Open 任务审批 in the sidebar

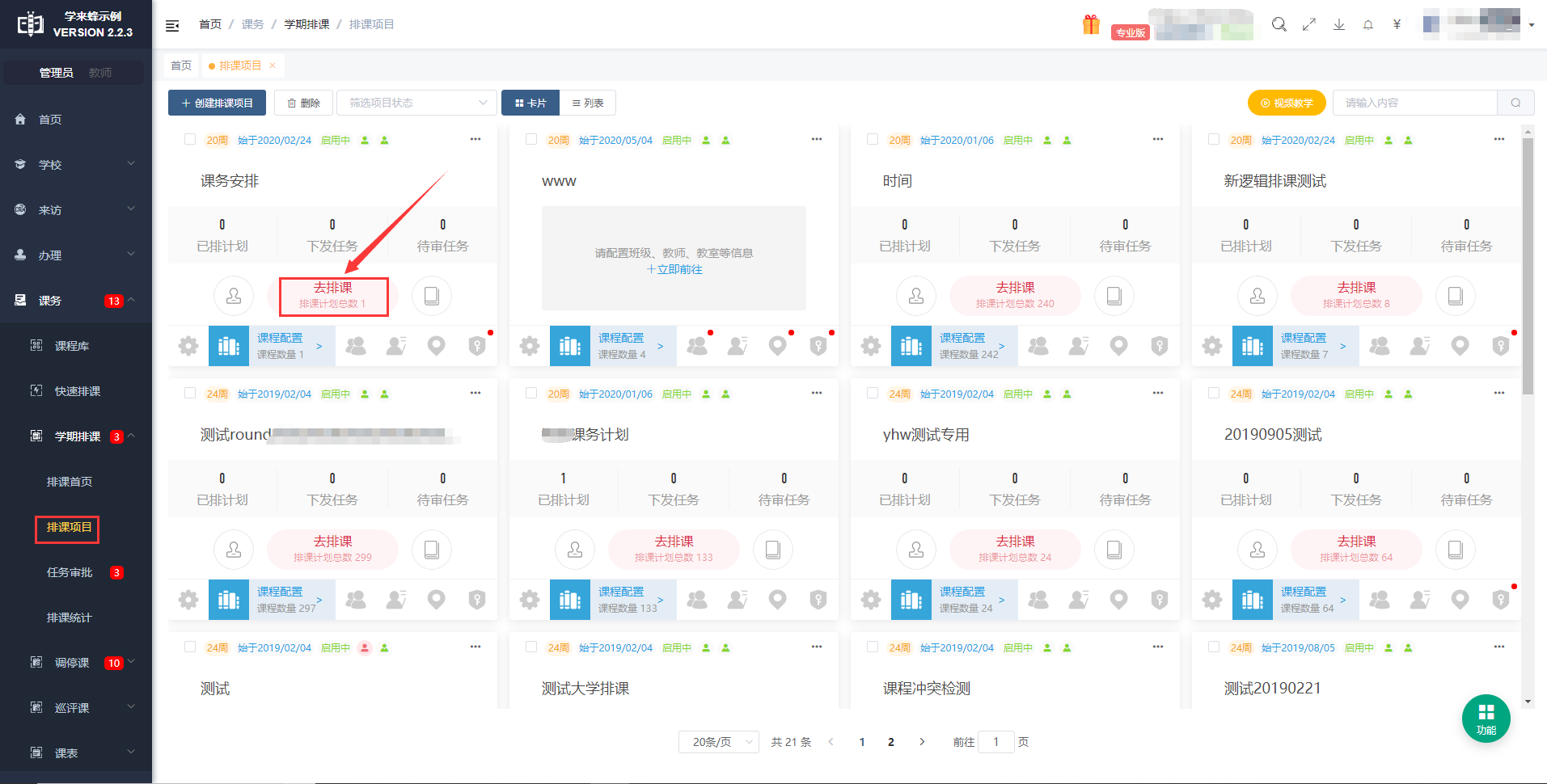70,572
